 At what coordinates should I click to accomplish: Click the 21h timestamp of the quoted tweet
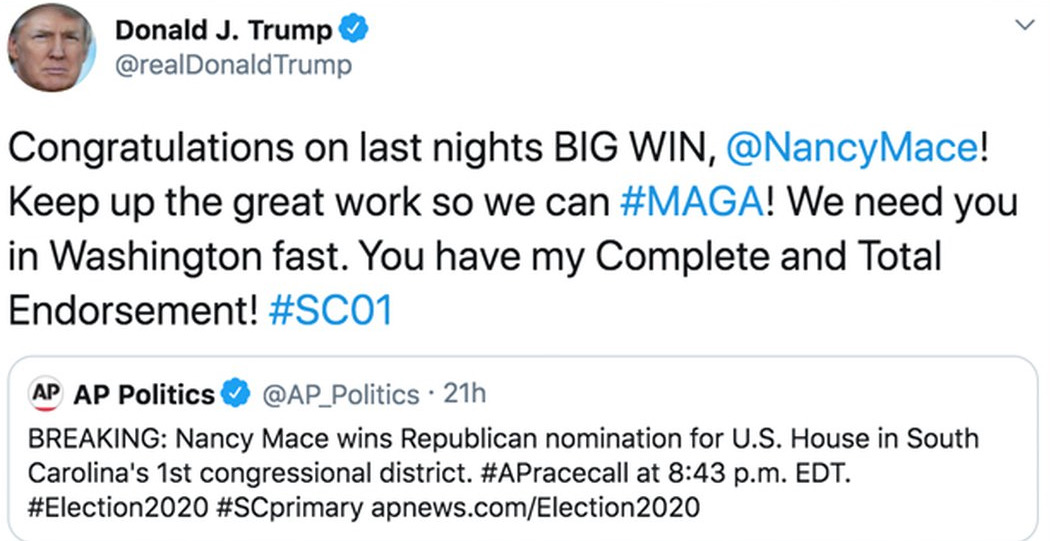[464, 394]
